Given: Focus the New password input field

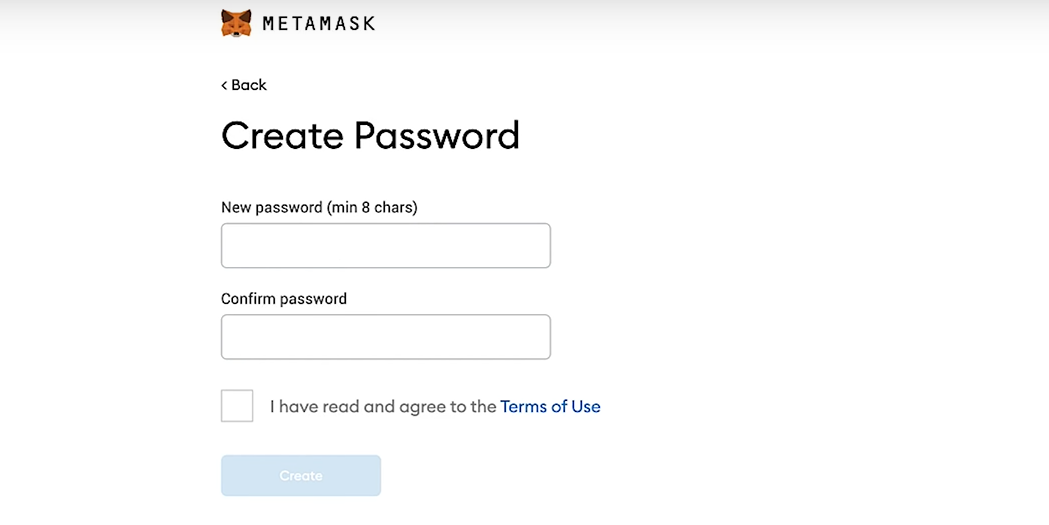Looking at the screenshot, I should point(385,246).
